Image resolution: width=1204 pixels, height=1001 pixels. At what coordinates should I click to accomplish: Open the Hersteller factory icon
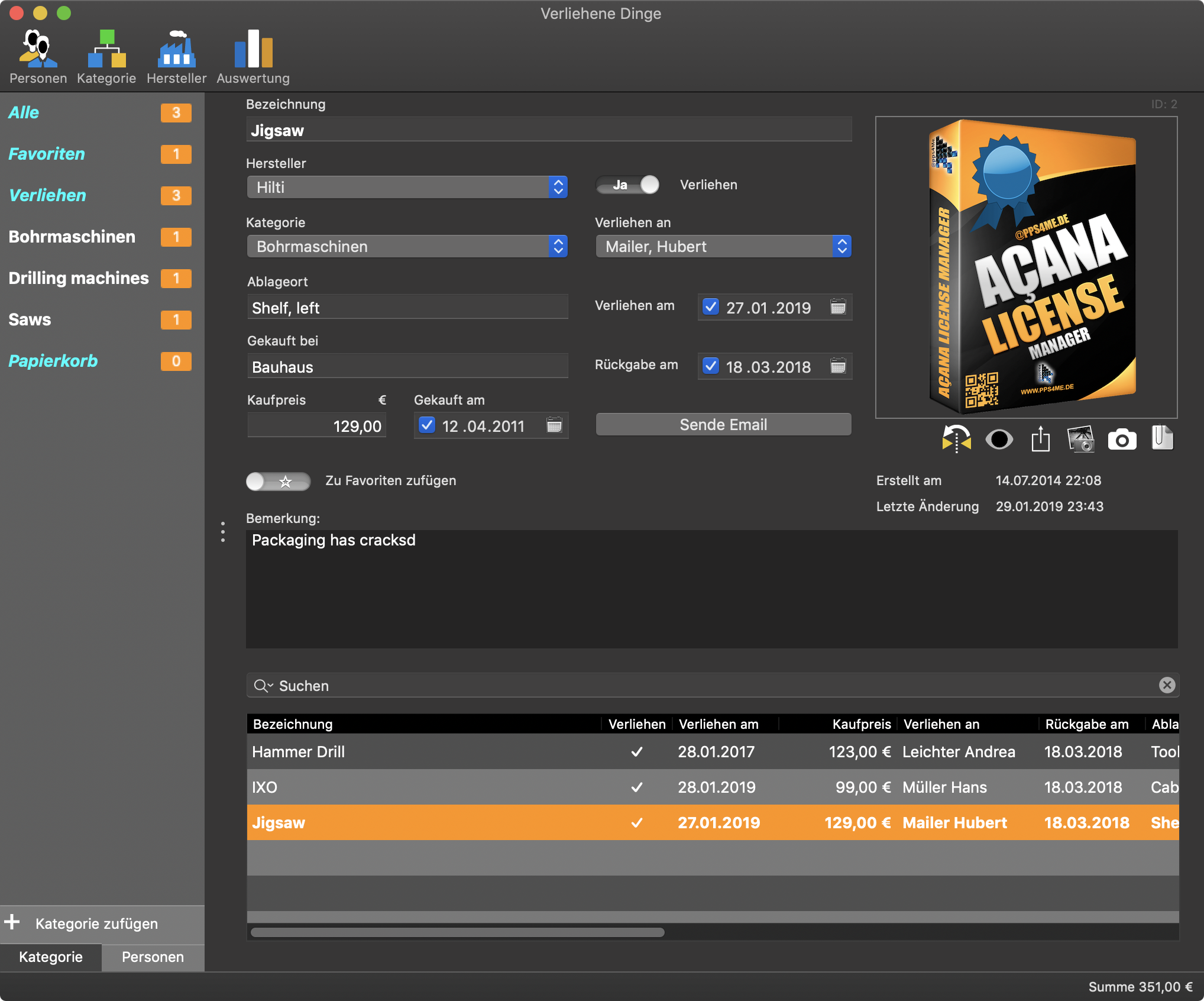tap(176, 56)
